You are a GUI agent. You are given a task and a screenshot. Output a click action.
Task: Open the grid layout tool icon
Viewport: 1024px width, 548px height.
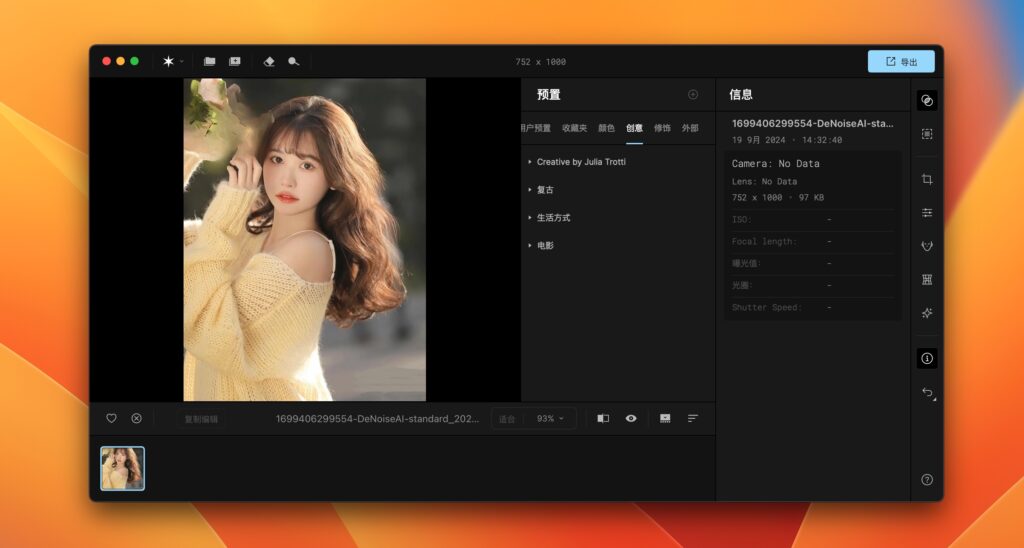coord(927,280)
